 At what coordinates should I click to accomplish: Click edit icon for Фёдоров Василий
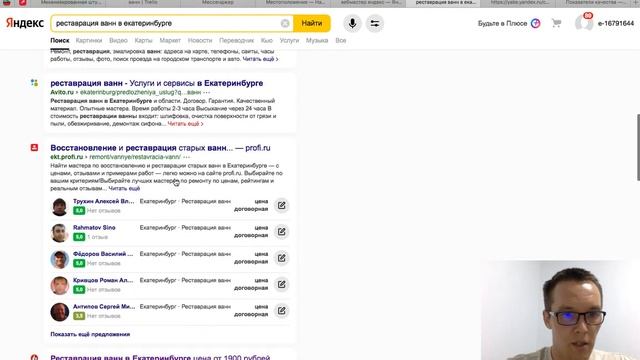click(282, 258)
